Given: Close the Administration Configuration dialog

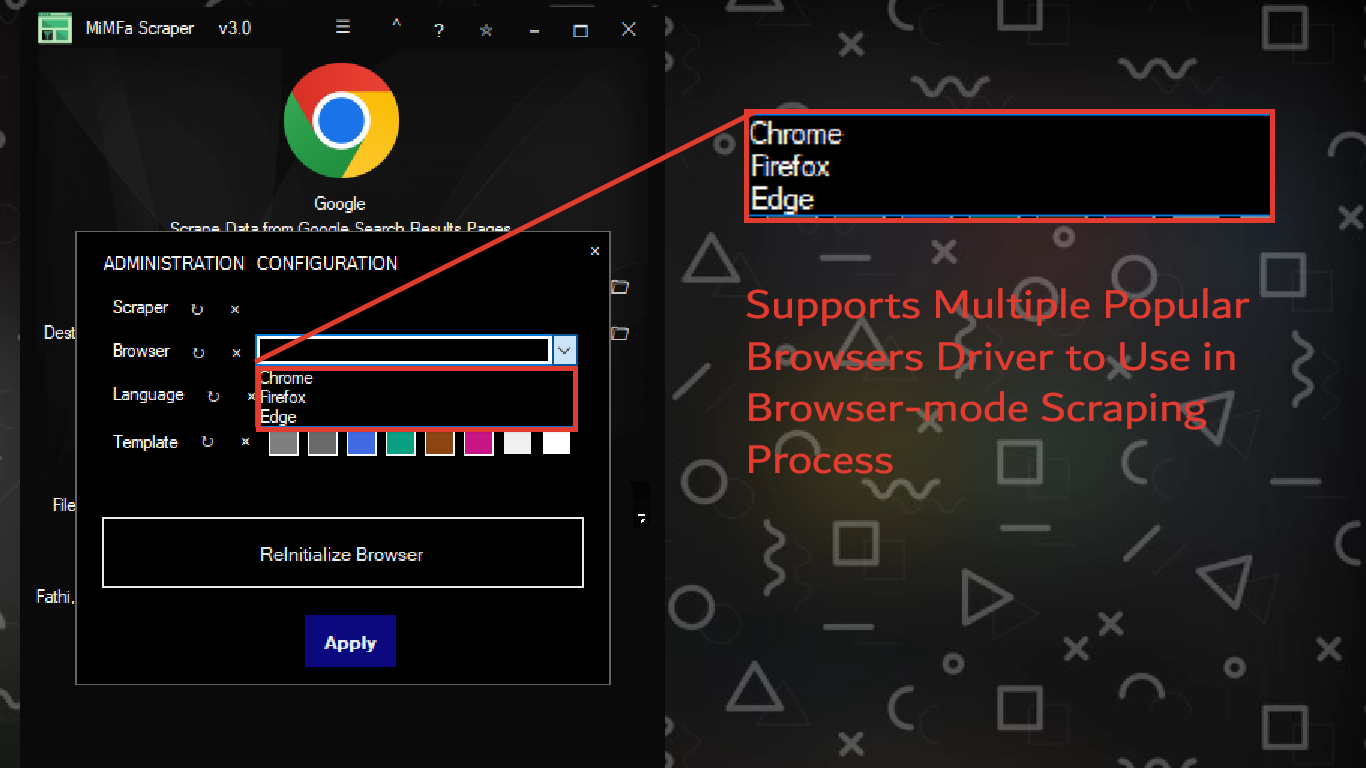Looking at the screenshot, I should coord(595,251).
